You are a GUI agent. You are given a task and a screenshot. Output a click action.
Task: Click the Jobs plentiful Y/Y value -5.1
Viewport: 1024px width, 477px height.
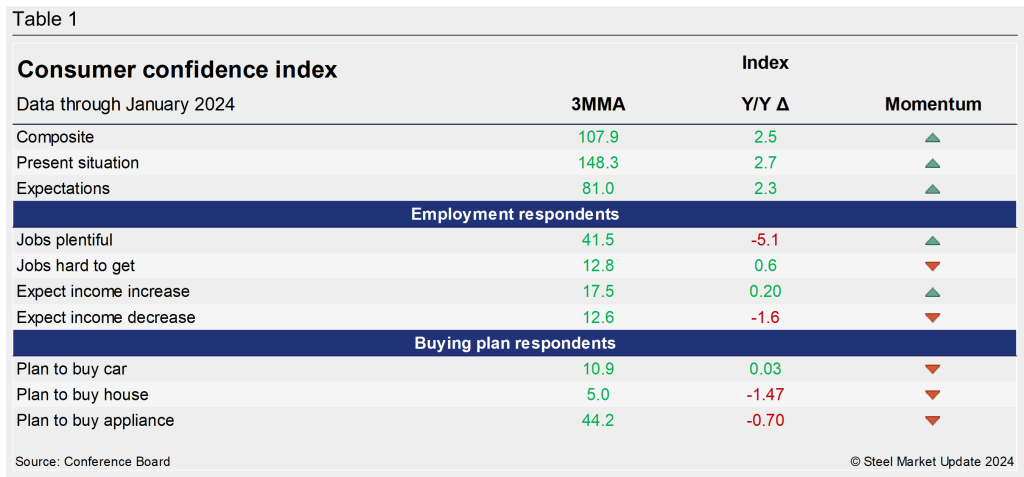point(765,240)
